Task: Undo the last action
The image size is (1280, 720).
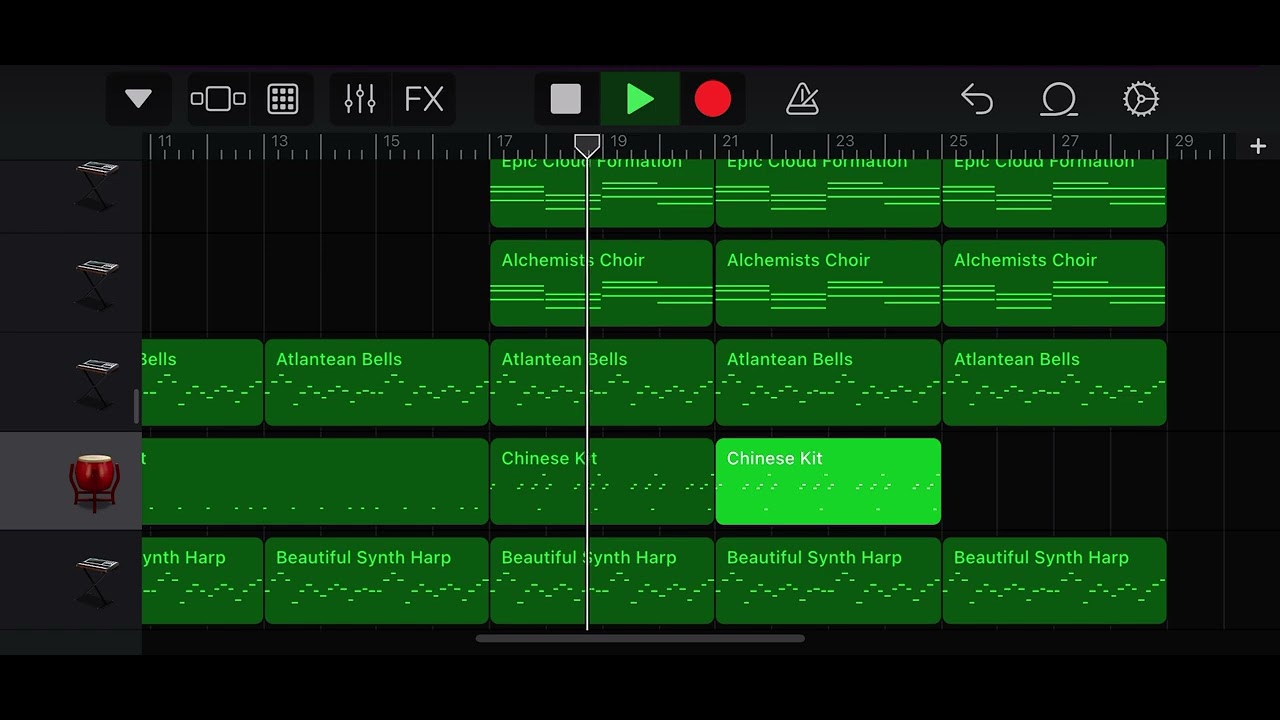Action: click(977, 99)
